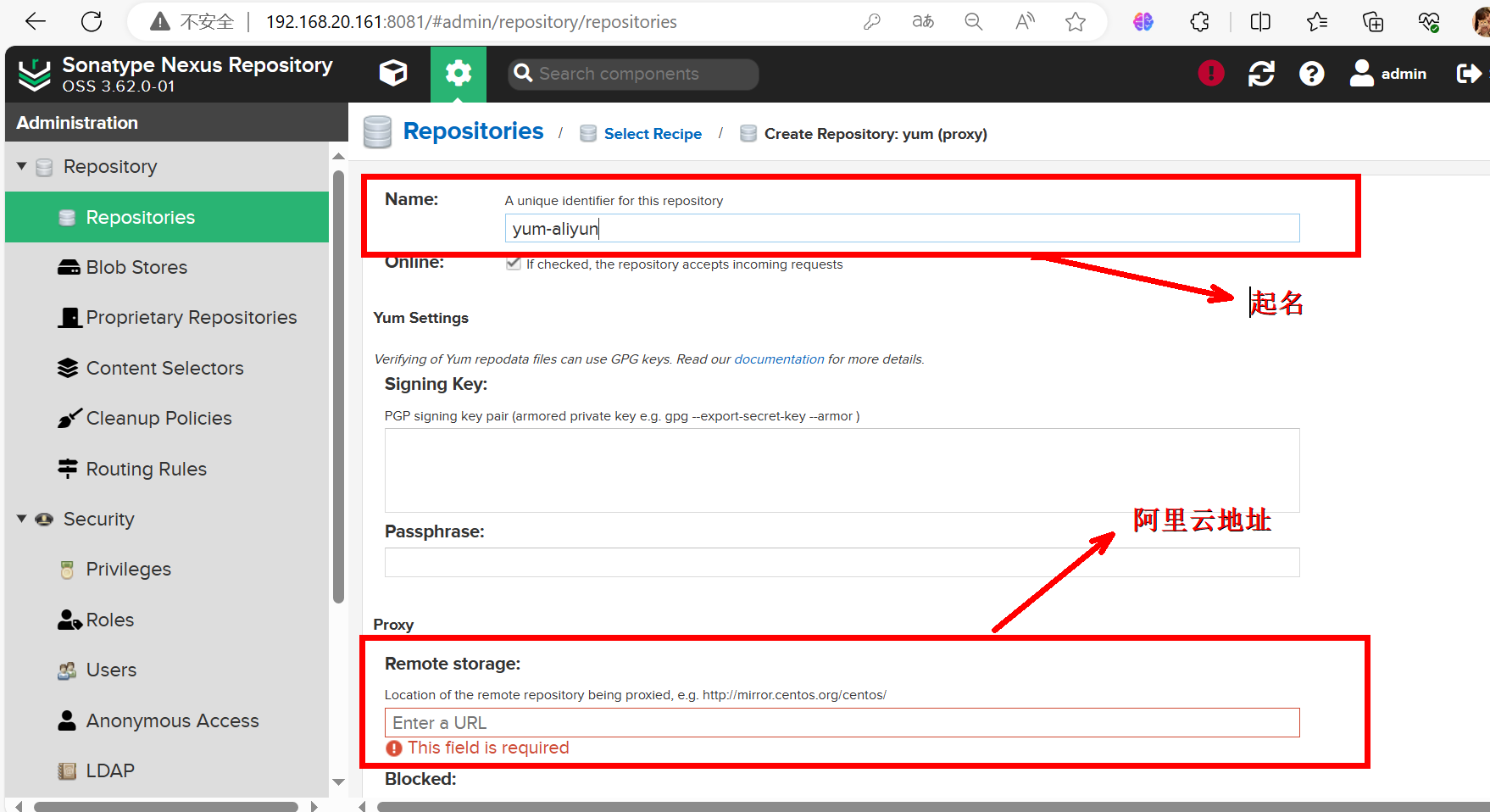Click the Repository folder label
This screenshot has height=812, width=1490.
(110, 166)
